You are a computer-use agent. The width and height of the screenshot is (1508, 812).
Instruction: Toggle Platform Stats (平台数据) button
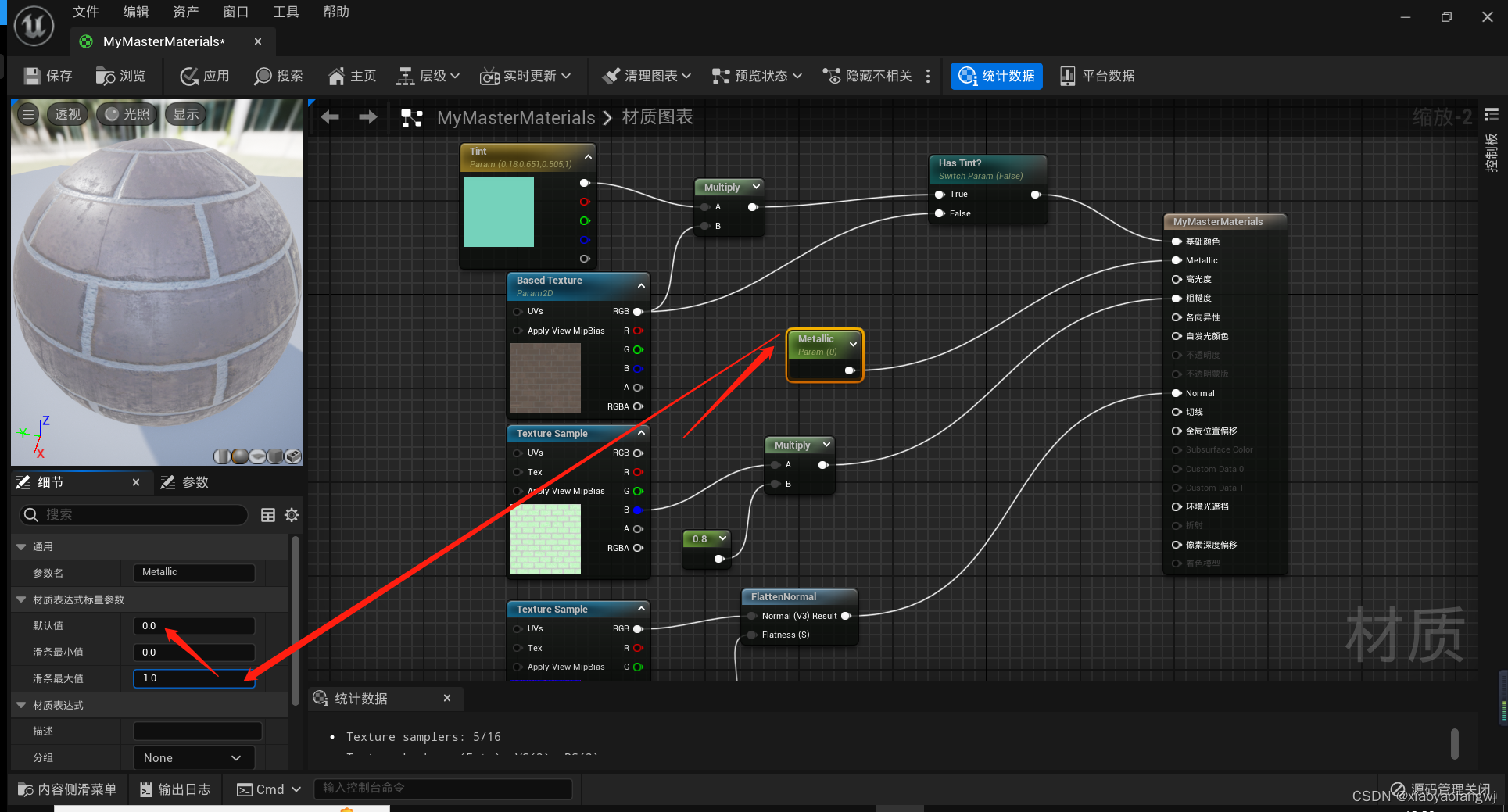1098,76
